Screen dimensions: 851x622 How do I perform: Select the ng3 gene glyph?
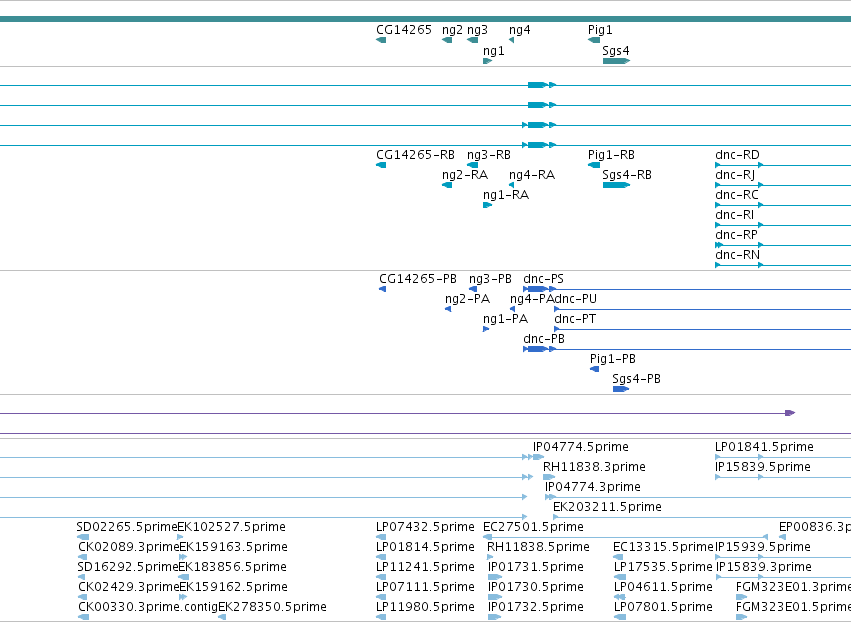(x=473, y=40)
